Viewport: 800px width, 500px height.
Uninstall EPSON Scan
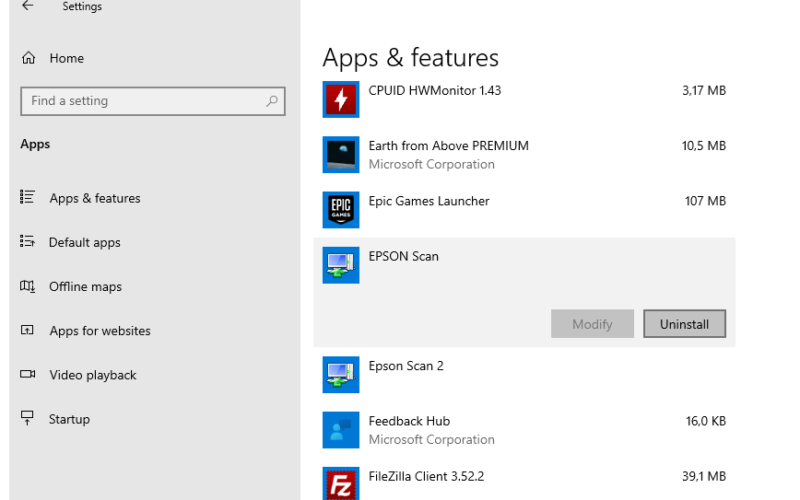point(684,324)
